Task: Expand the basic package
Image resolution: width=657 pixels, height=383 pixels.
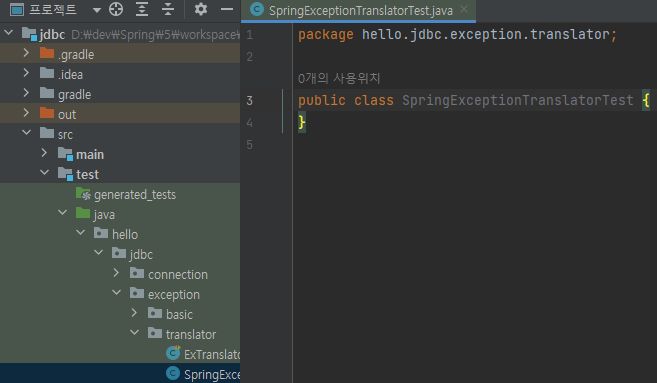Action: [x=134, y=313]
